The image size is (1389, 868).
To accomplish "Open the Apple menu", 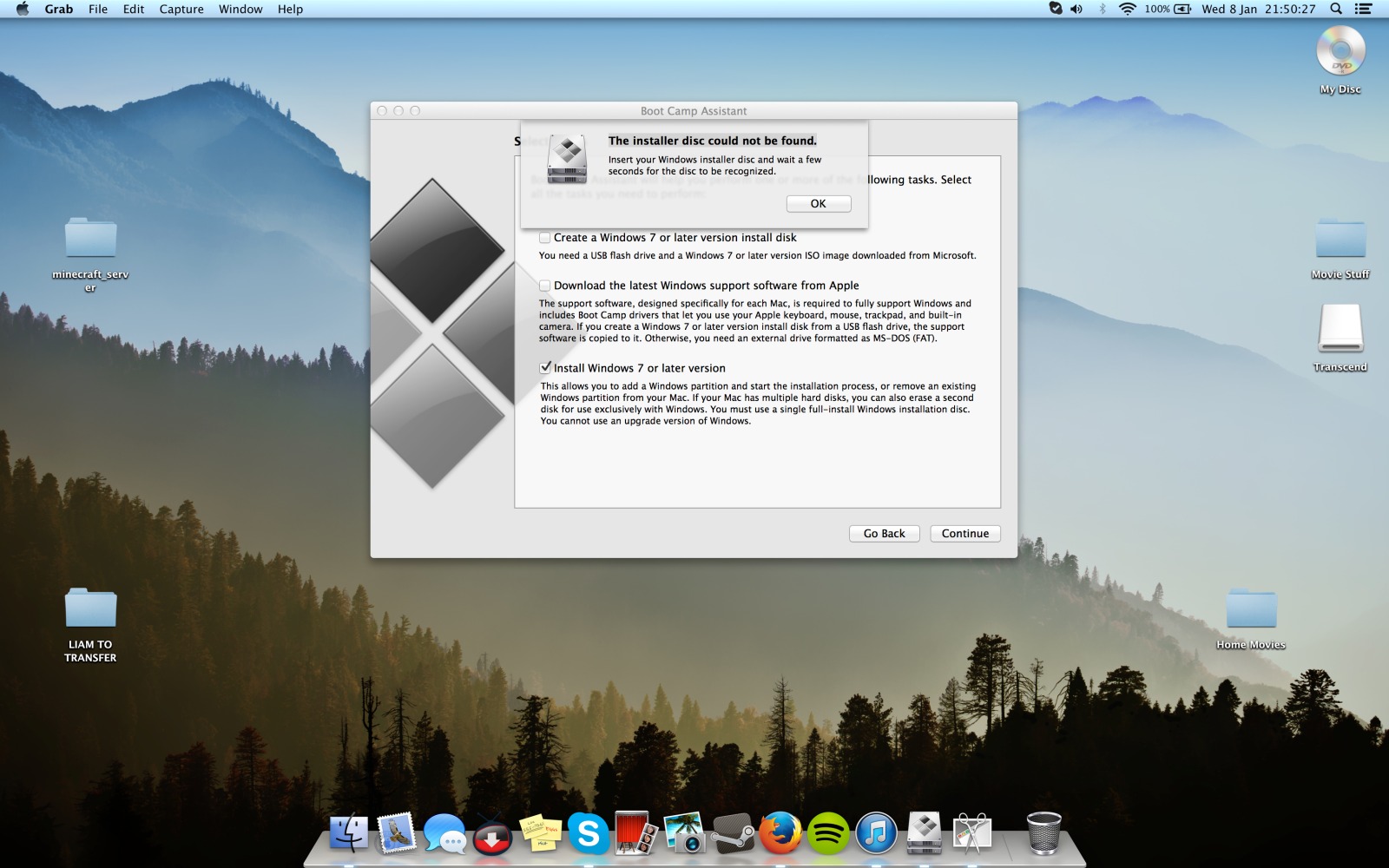I will click(x=23, y=9).
